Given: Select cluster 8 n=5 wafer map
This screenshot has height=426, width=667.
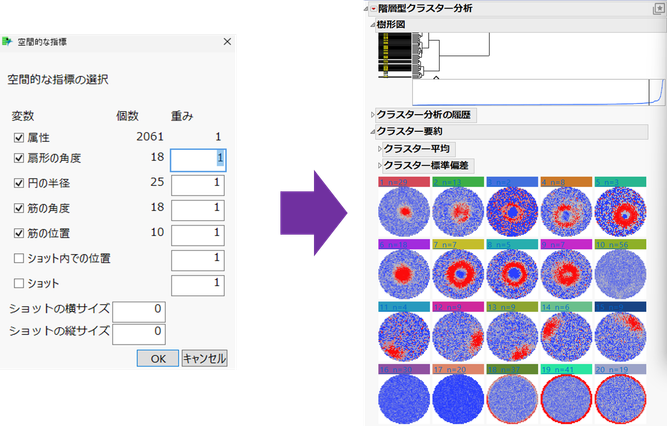Looking at the screenshot, I should (512, 274).
